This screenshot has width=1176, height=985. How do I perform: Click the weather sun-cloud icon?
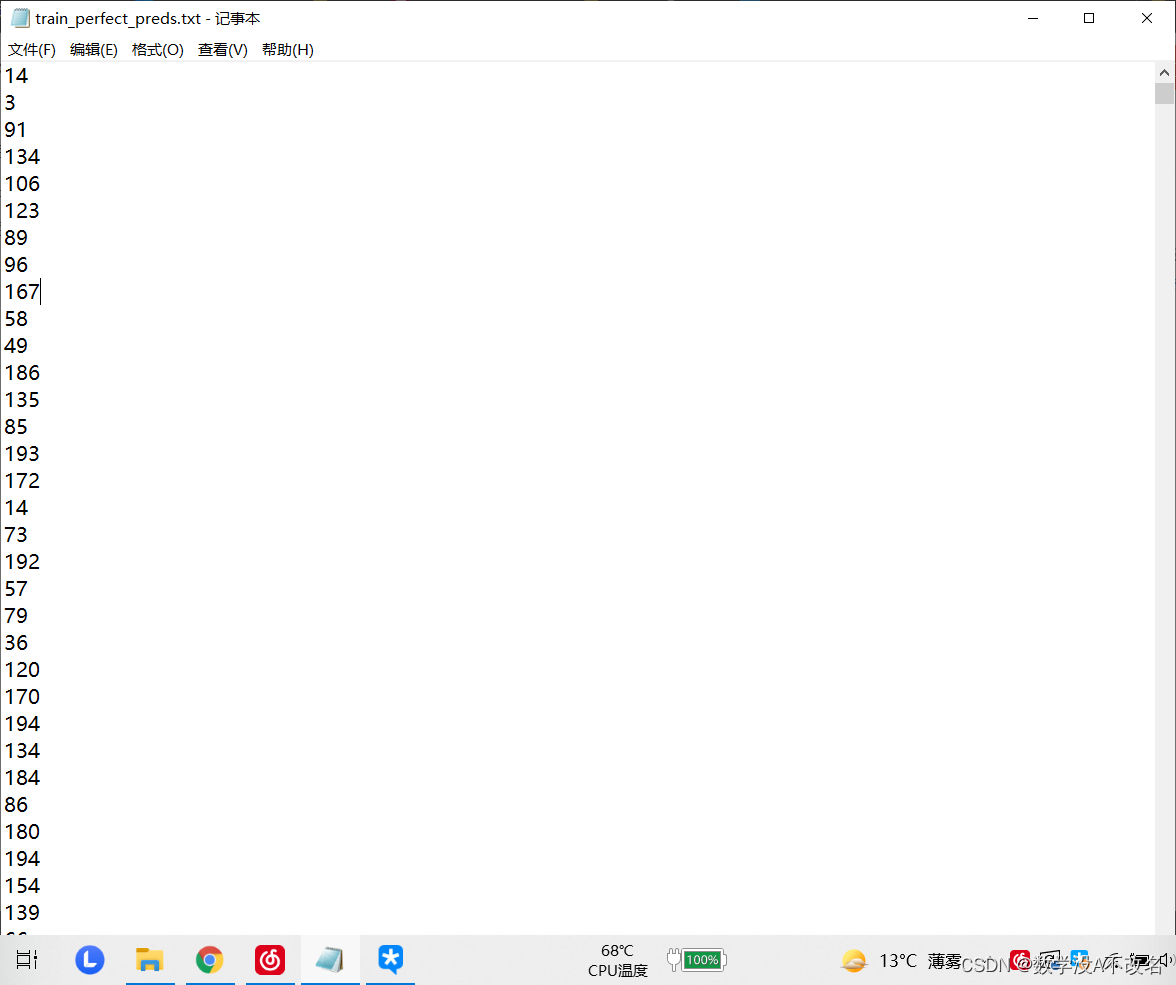(854, 960)
